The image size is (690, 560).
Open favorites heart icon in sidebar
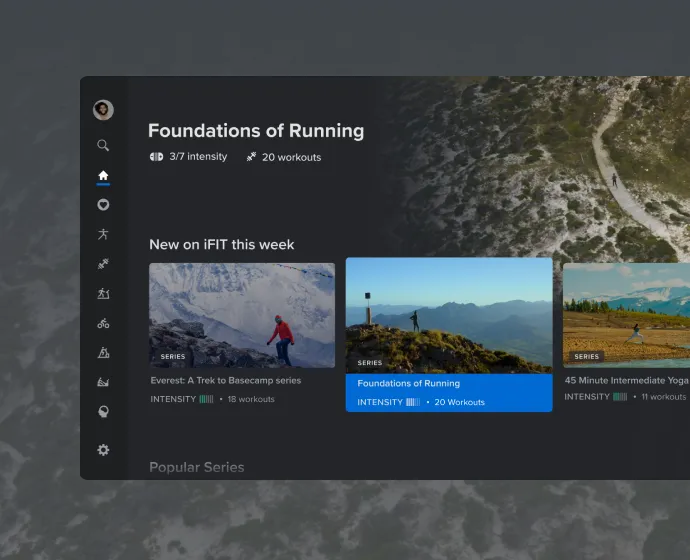coord(103,205)
